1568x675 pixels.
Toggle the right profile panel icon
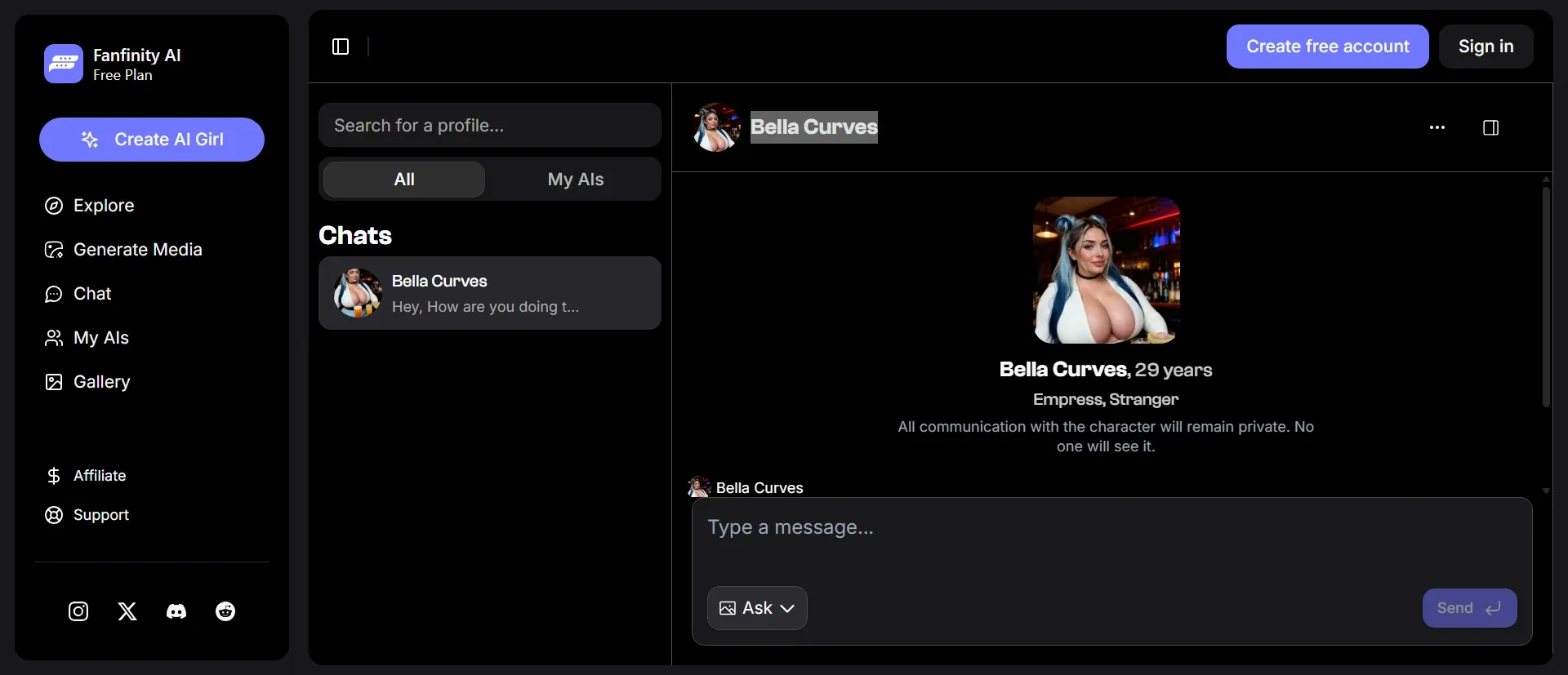point(1490,127)
